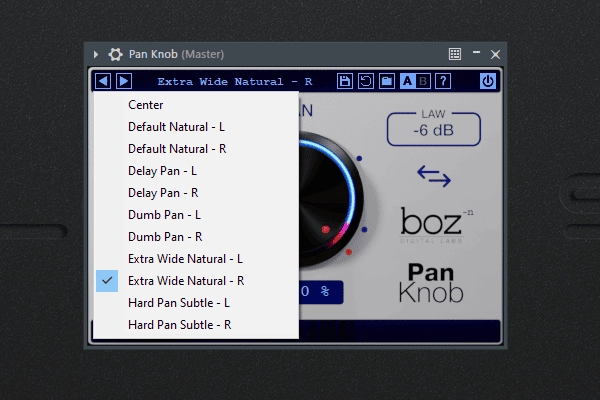
Task: Go to previous preset arrow
Action: (x=103, y=81)
